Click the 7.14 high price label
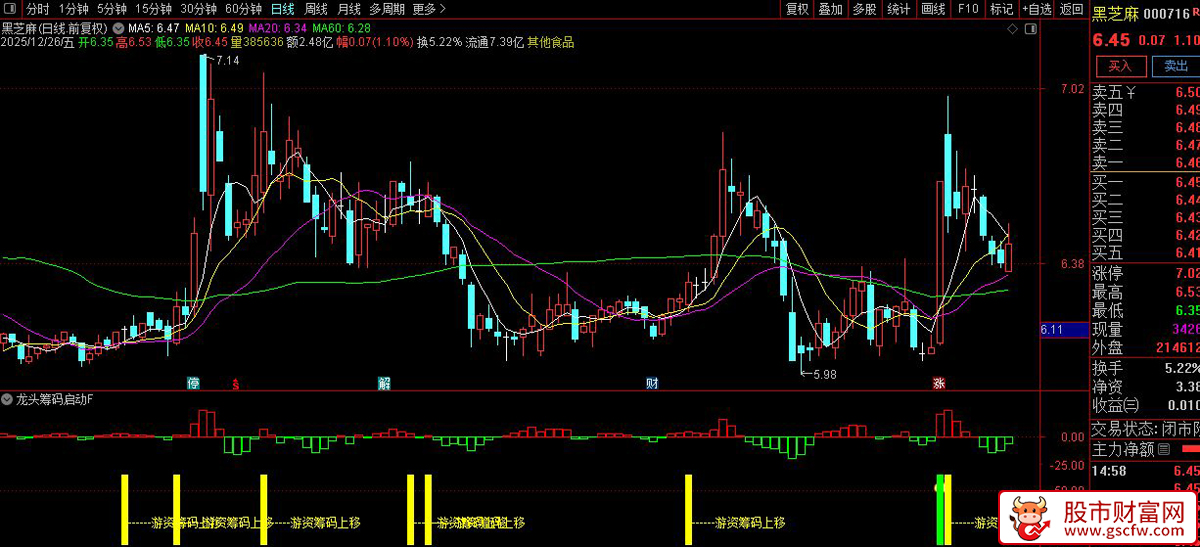The height and width of the screenshot is (547, 1200). (228, 61)
